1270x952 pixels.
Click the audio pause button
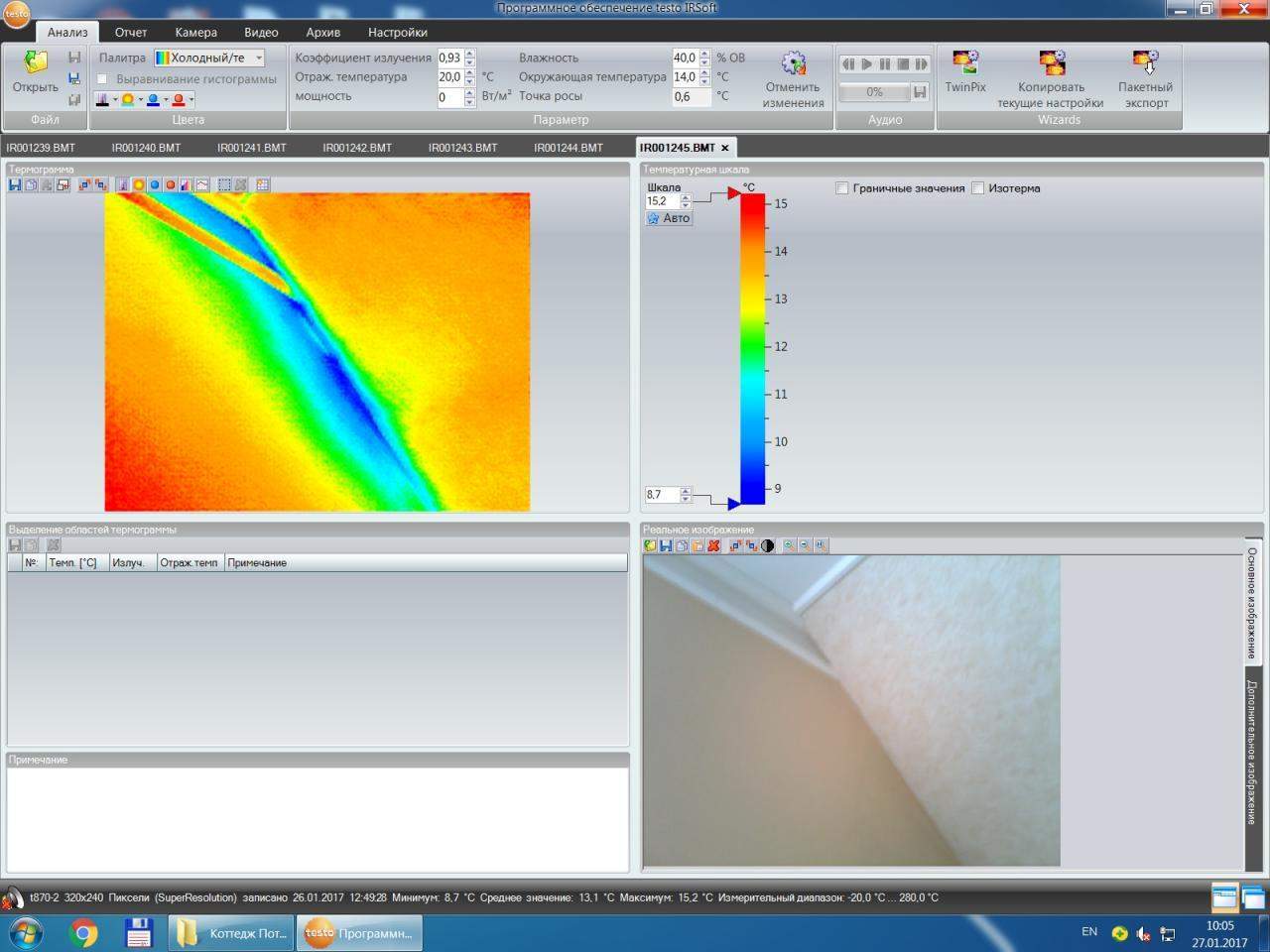point(884,63)
